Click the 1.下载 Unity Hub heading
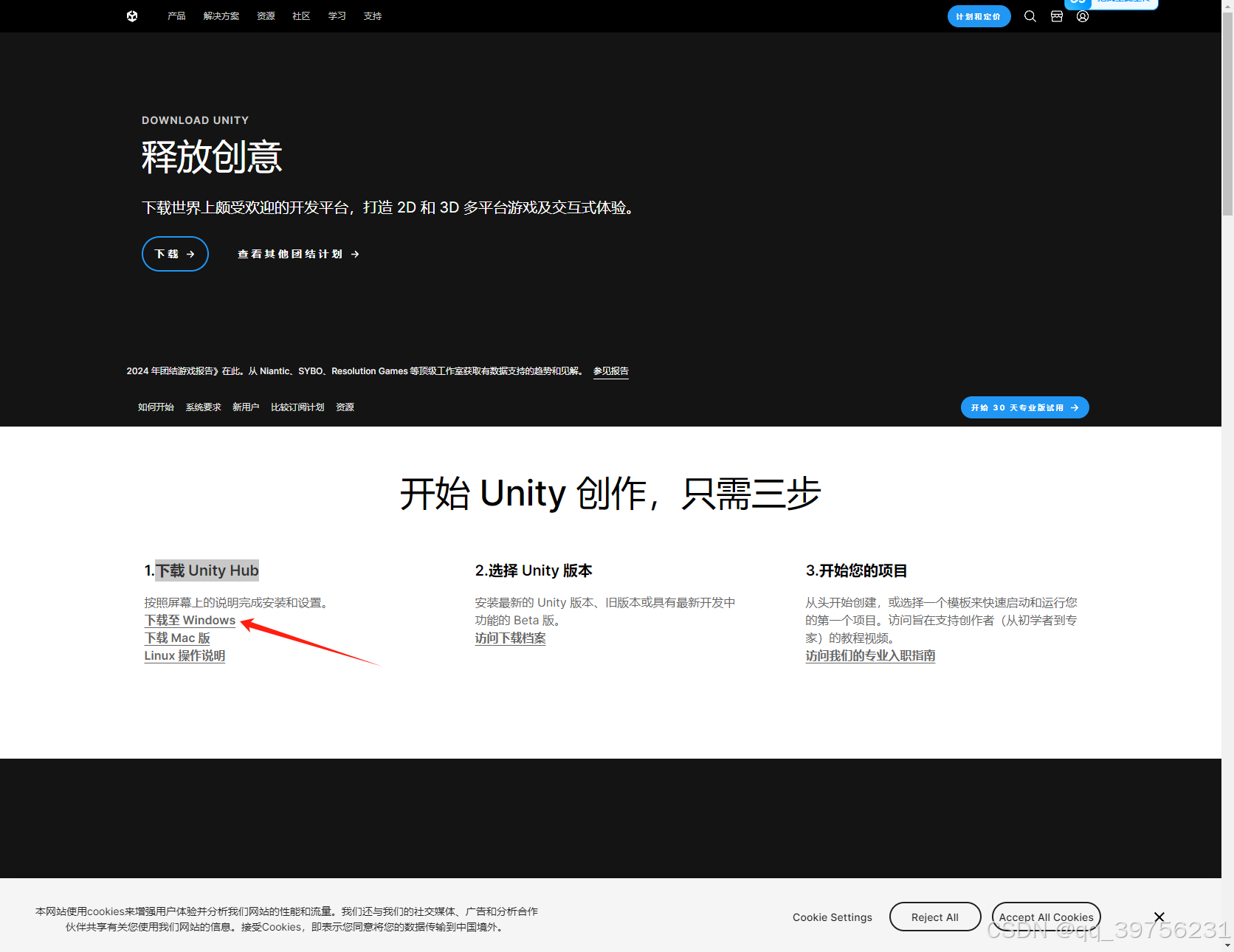This screenshot has height=952, width=1234. (201, 570)
